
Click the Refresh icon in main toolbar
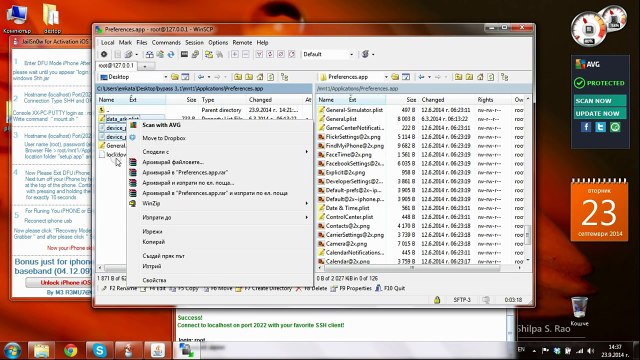click(171, 54)
